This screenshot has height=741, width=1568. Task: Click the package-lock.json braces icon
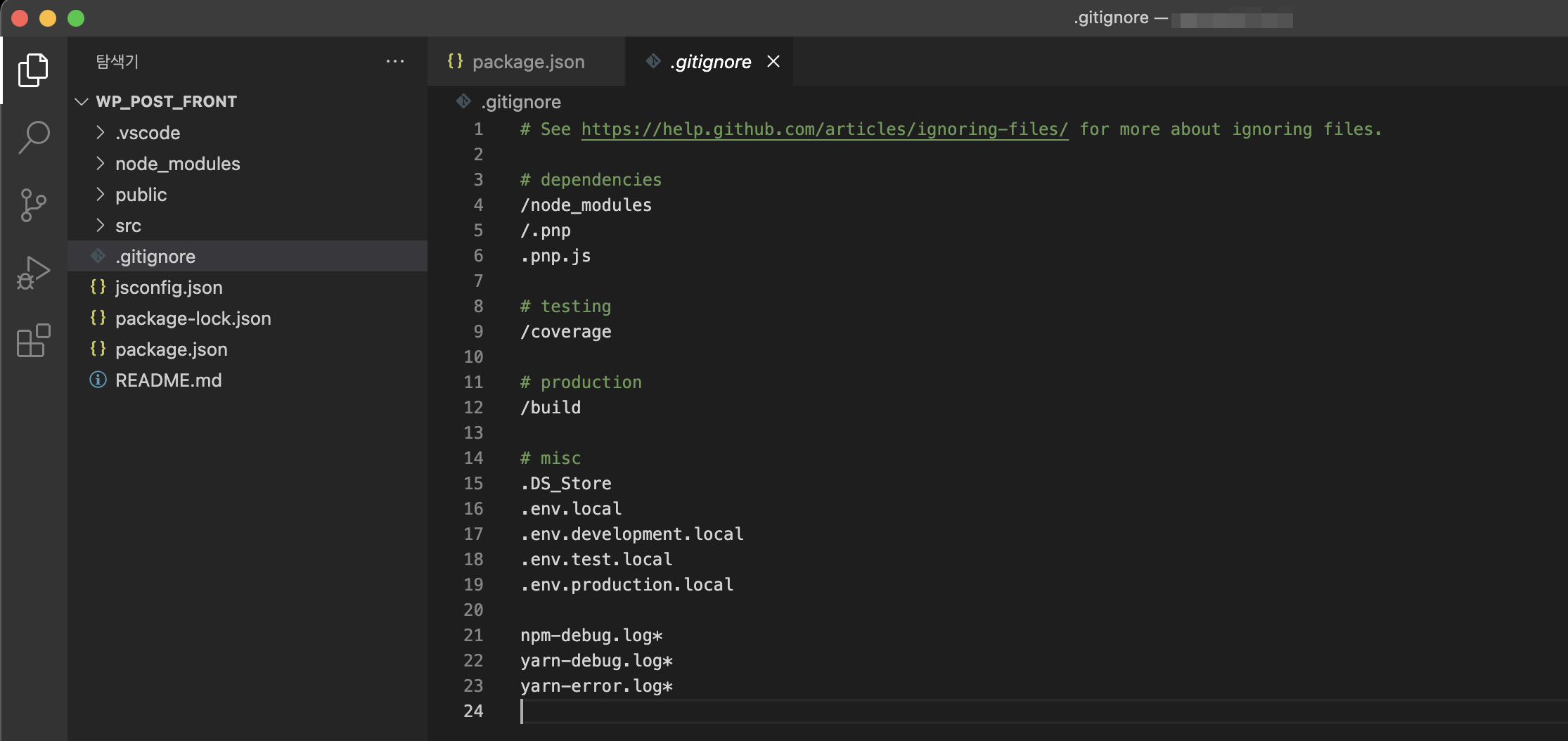pyautogui.click(x=98, y=318)
